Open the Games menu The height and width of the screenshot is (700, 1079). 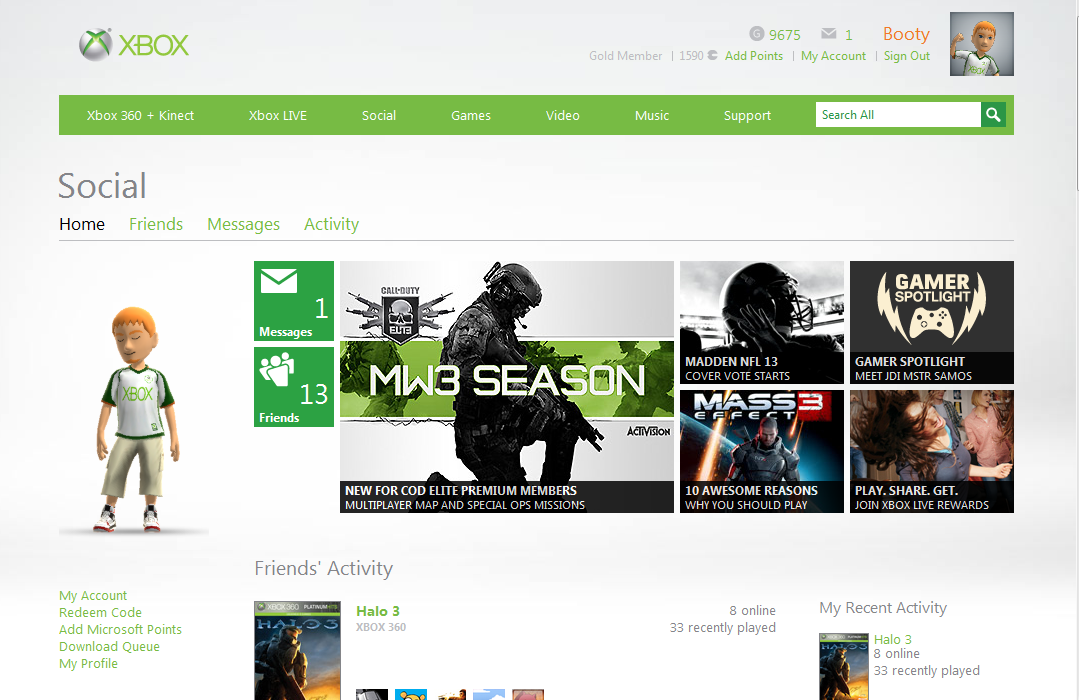tap(471, 116)
